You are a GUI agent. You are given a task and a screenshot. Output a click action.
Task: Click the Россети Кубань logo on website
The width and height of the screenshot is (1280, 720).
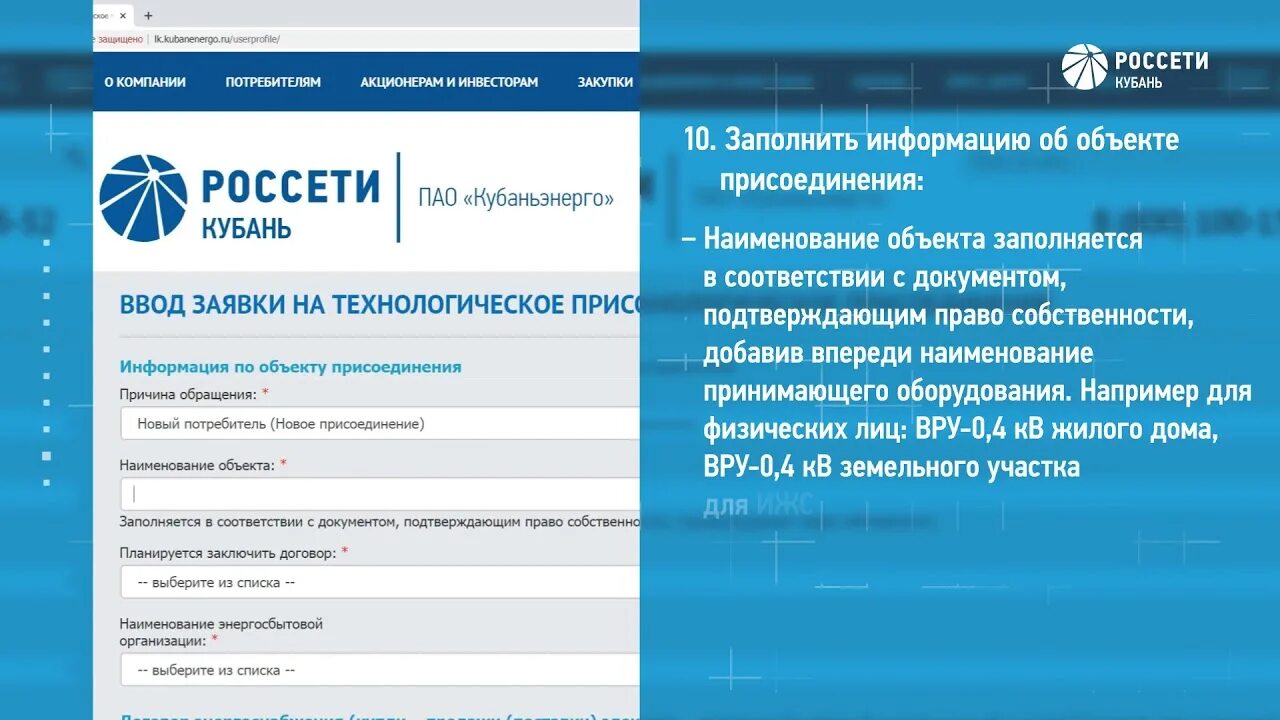coord(240,198)
